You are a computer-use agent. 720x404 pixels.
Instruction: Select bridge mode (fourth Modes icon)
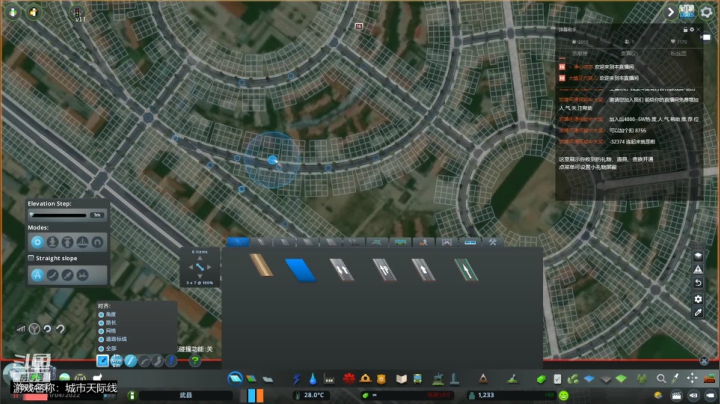[82, 241]
